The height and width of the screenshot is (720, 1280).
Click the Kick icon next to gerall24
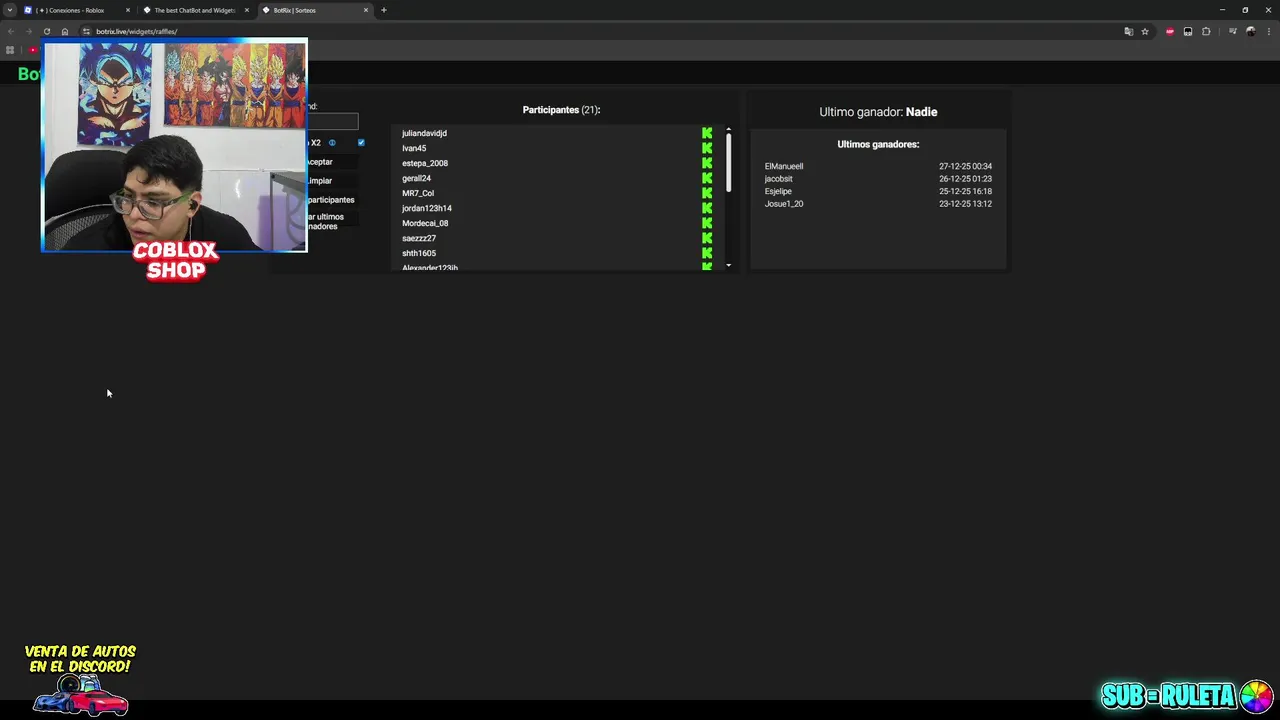coord(707,178)
